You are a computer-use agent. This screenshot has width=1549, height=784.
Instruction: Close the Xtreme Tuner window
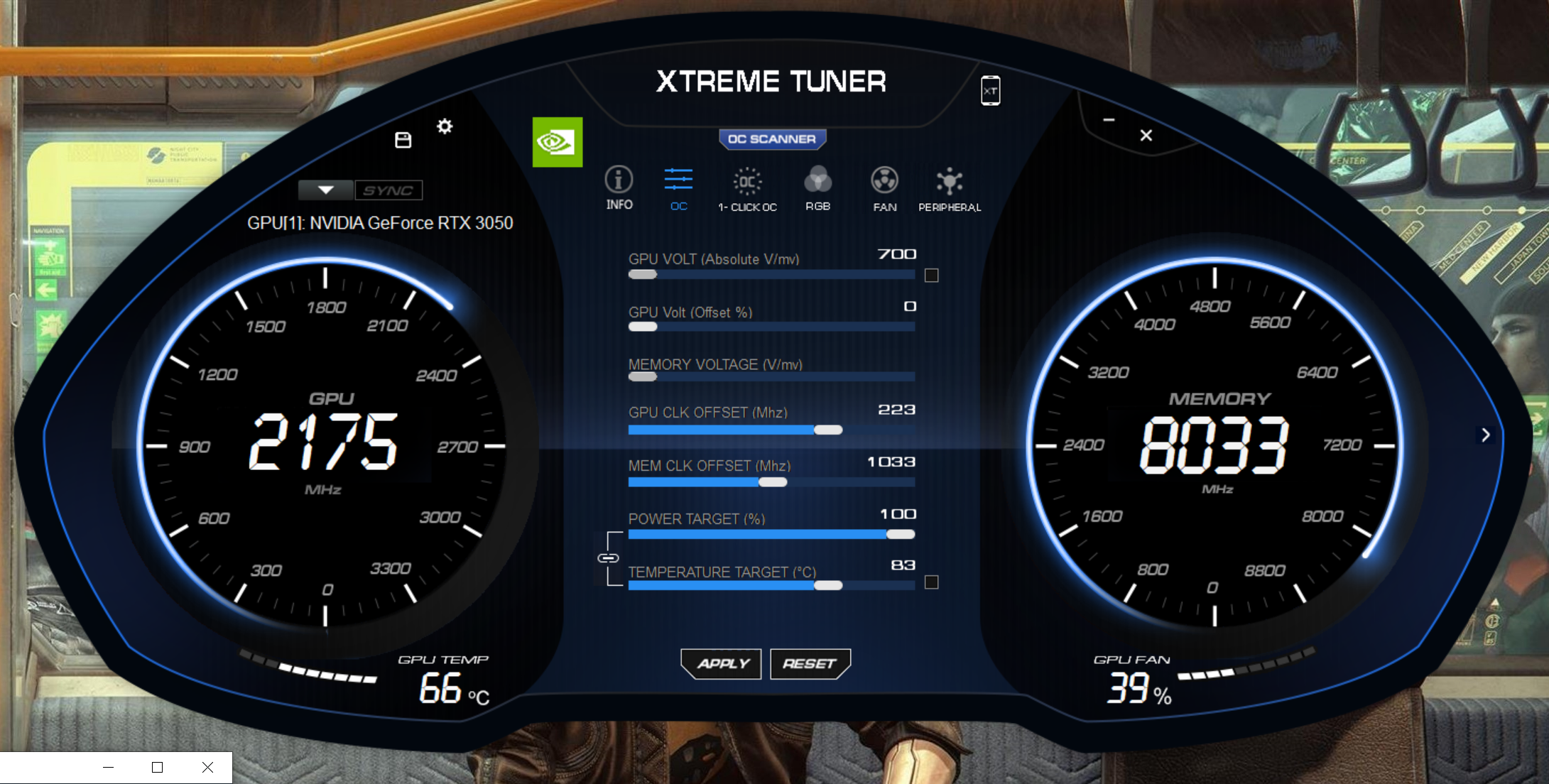tap(1146, 136)
